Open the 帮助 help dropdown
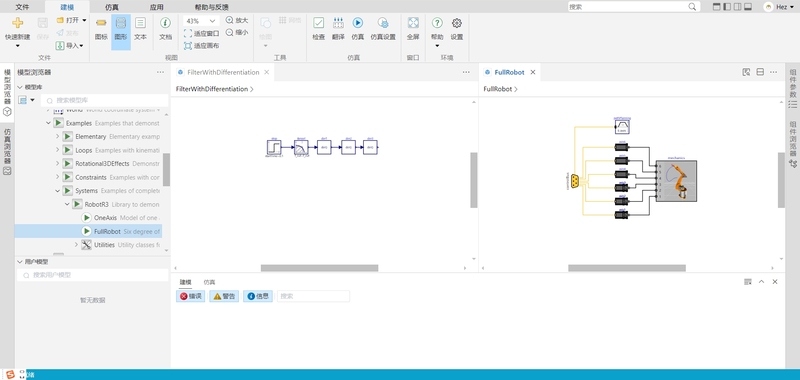 click(x=437, y=45)
